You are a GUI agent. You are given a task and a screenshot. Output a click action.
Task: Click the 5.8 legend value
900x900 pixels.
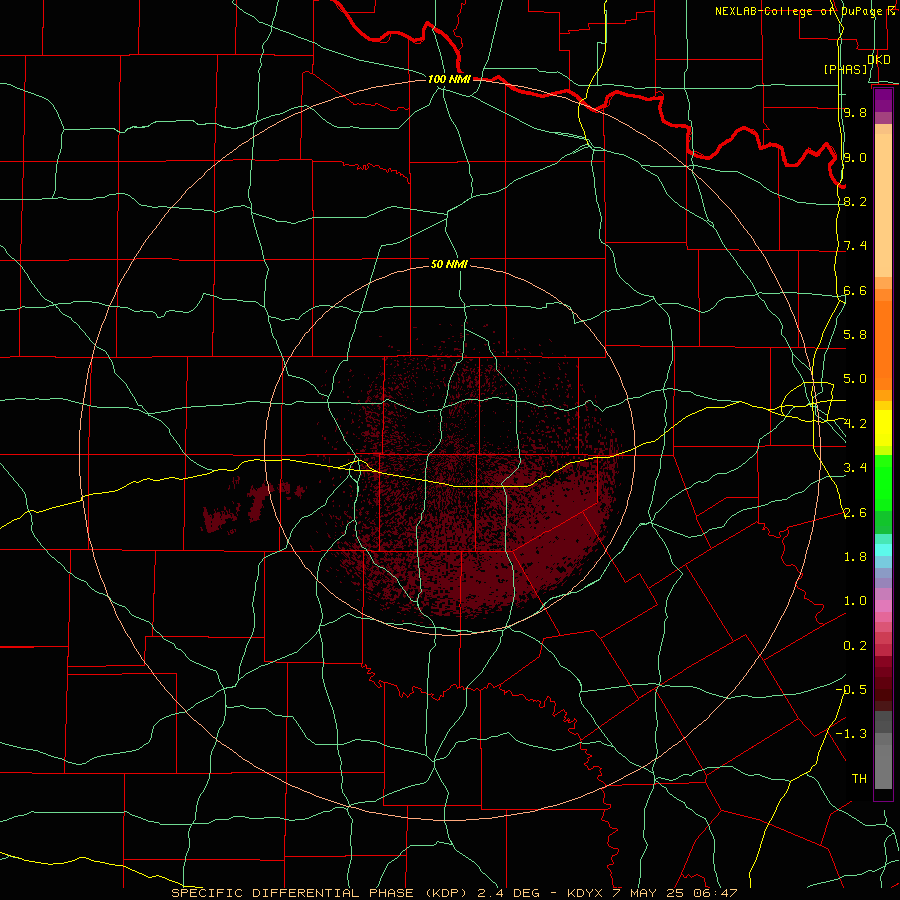tap(855, 334)
